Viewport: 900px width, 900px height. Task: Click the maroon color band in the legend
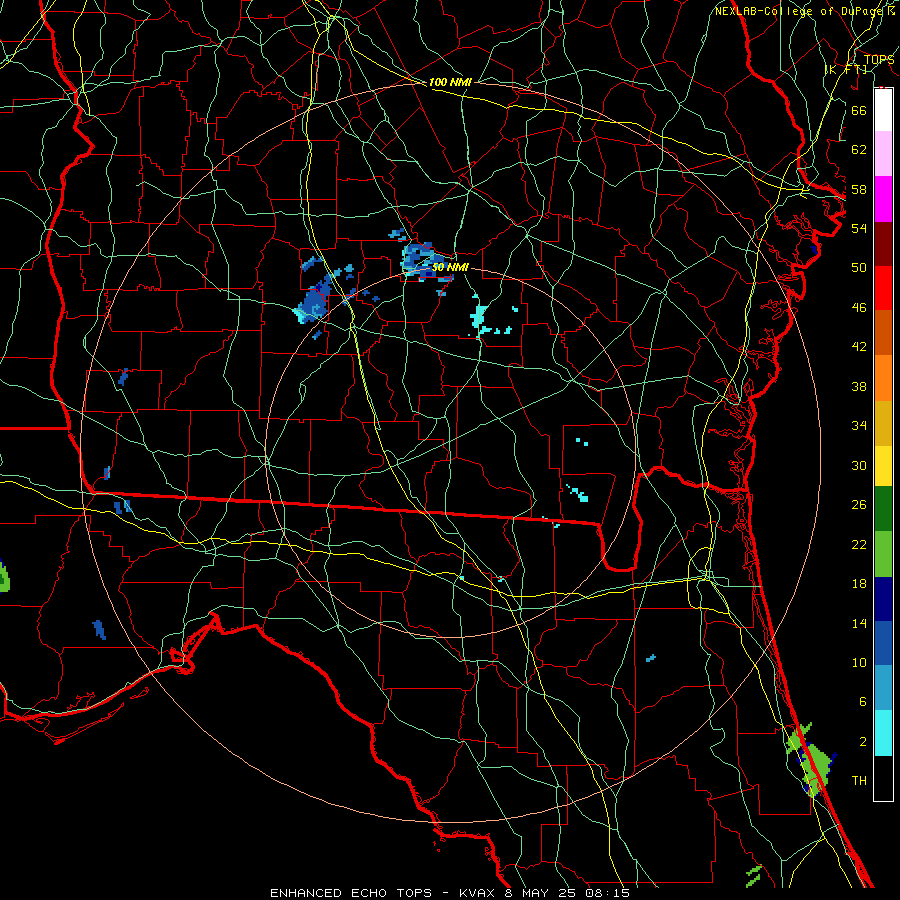pyautogui.click(x=883, y=243)
